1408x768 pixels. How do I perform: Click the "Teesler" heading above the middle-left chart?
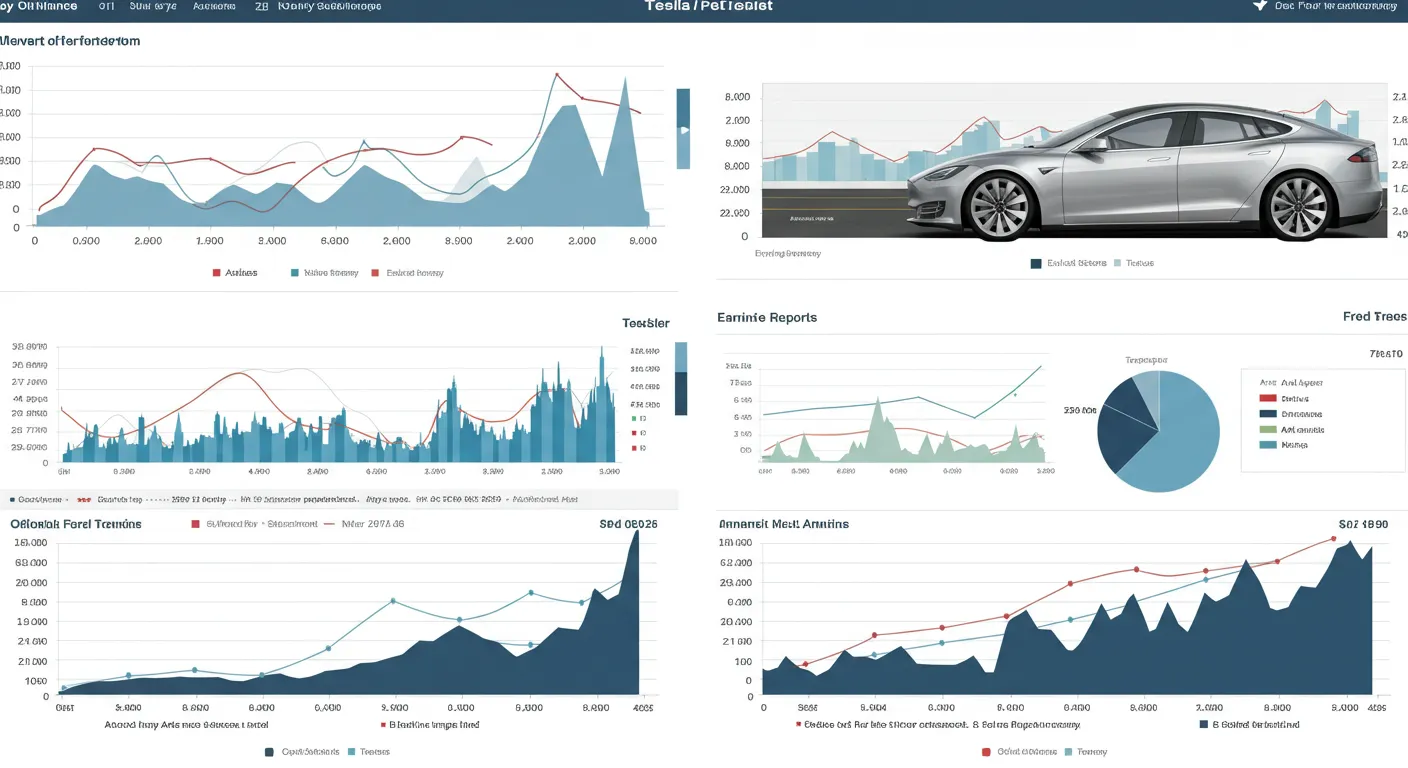pos(646,323)
